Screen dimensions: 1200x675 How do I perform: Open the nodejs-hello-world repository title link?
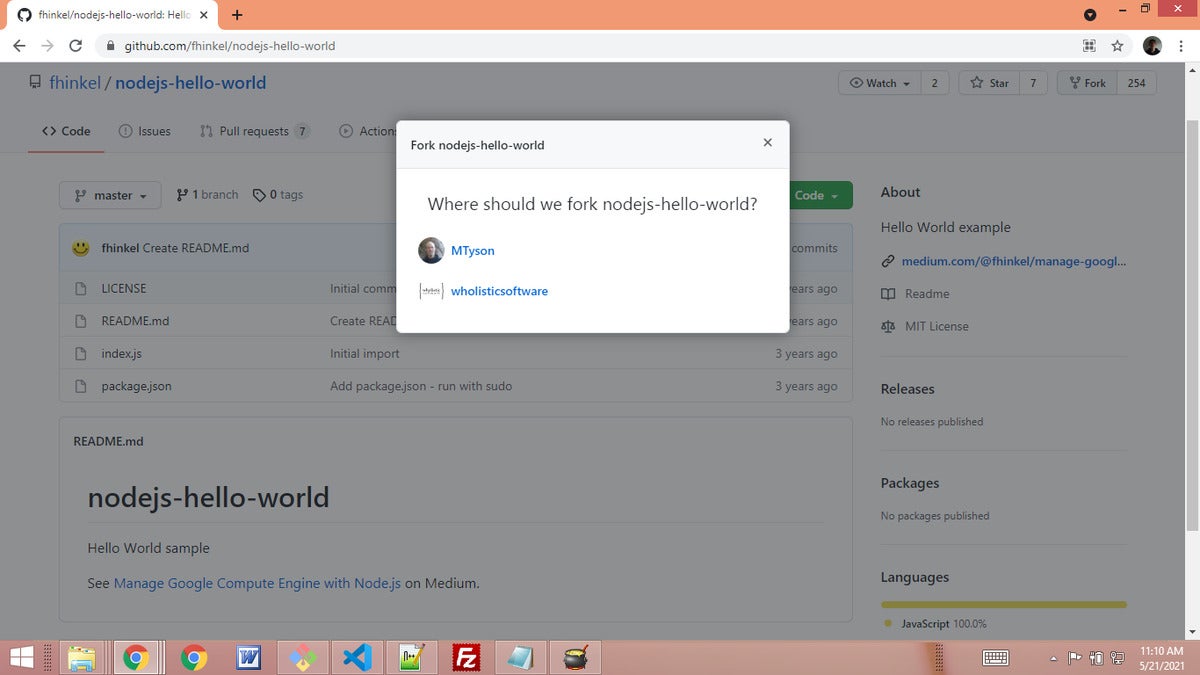click(190, 83)
